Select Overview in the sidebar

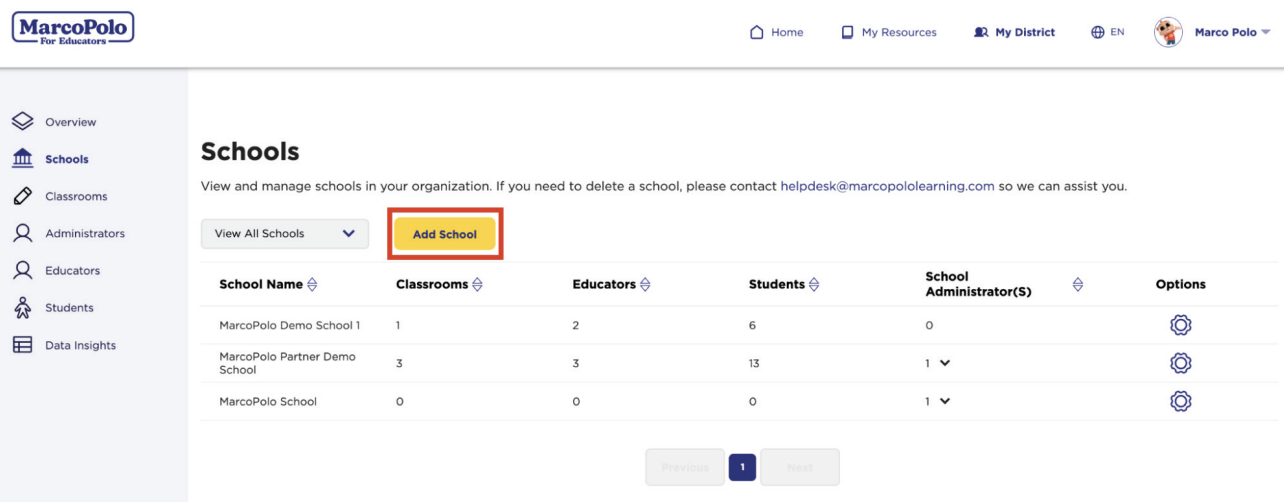pyautogui.click(x=71, y=122)
